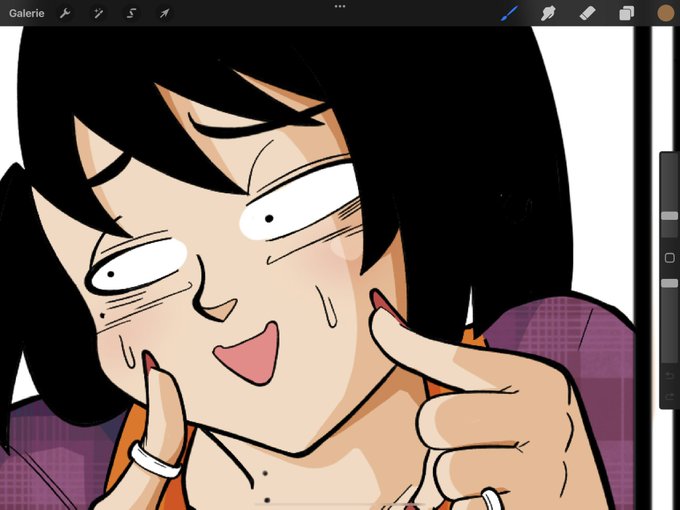The height and width of the screenshot is (510, 680).
Task: Click the brush size slider handle
Action: (669, 216)
